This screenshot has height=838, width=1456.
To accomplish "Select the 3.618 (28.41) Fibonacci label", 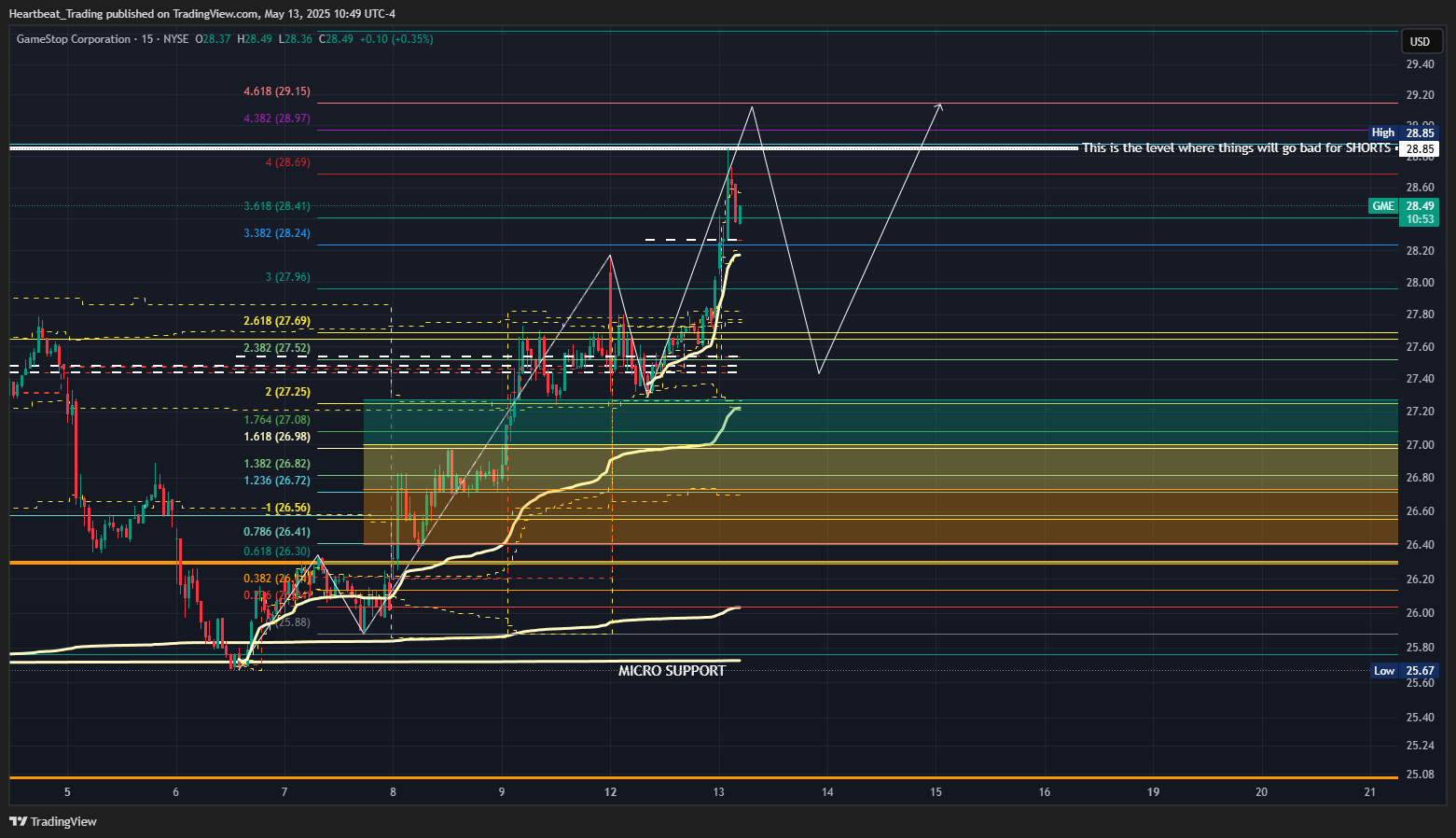I will click(x=277, y=206).
